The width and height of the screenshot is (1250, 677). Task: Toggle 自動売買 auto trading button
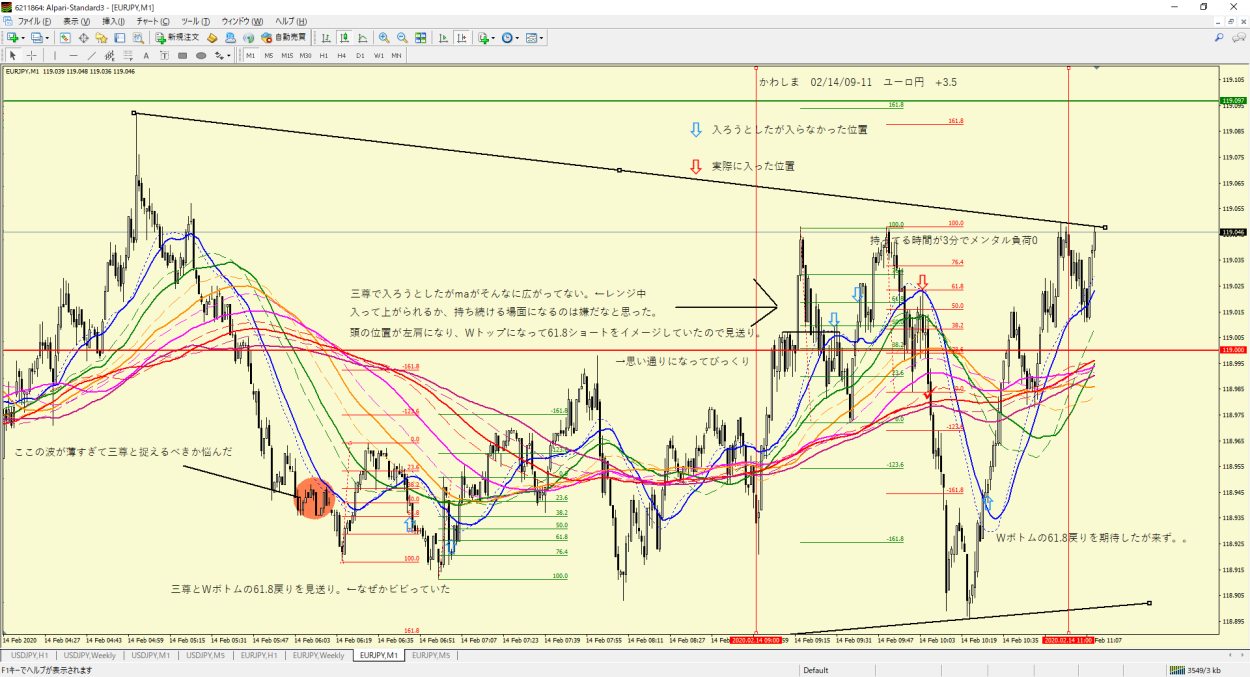[284, 38]
